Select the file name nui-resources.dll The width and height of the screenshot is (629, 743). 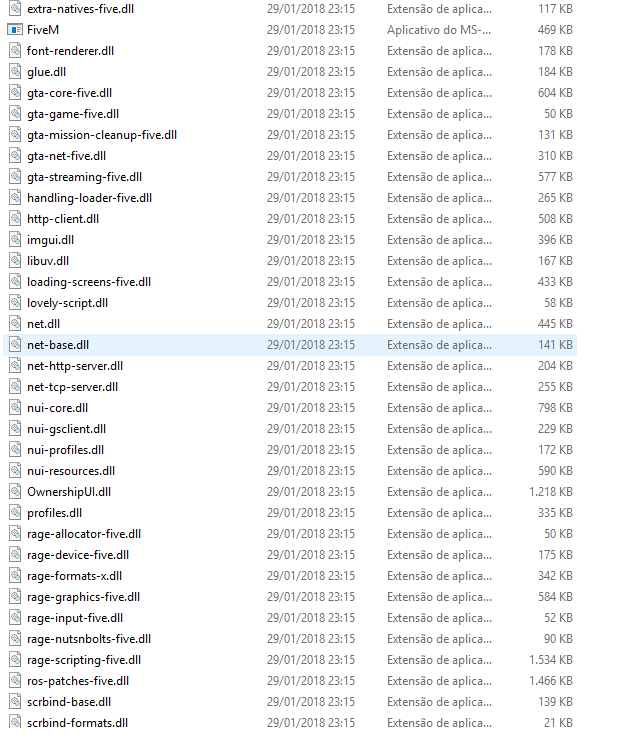click(x=71, y=471)
